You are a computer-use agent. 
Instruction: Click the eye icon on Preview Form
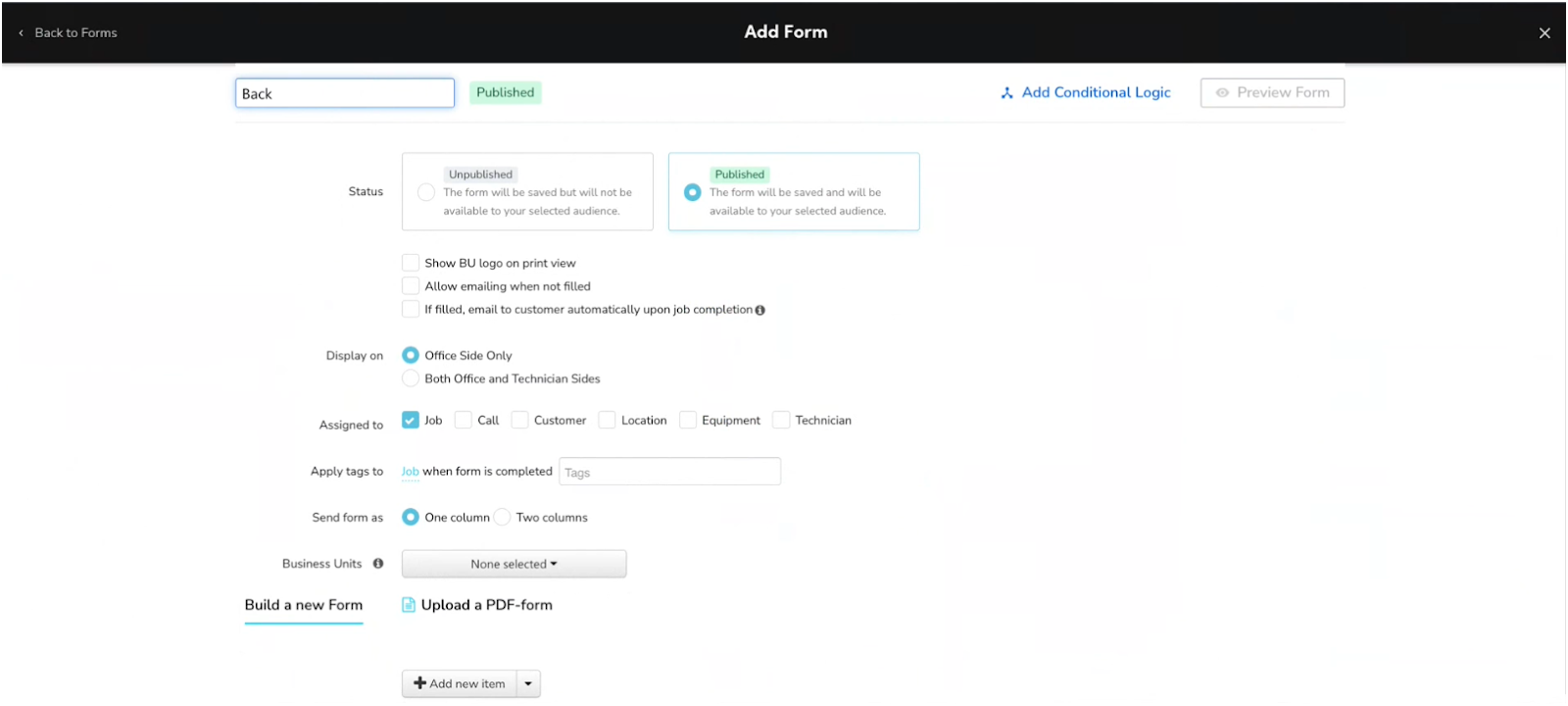pyautogui.click(x=1222, y=93)
